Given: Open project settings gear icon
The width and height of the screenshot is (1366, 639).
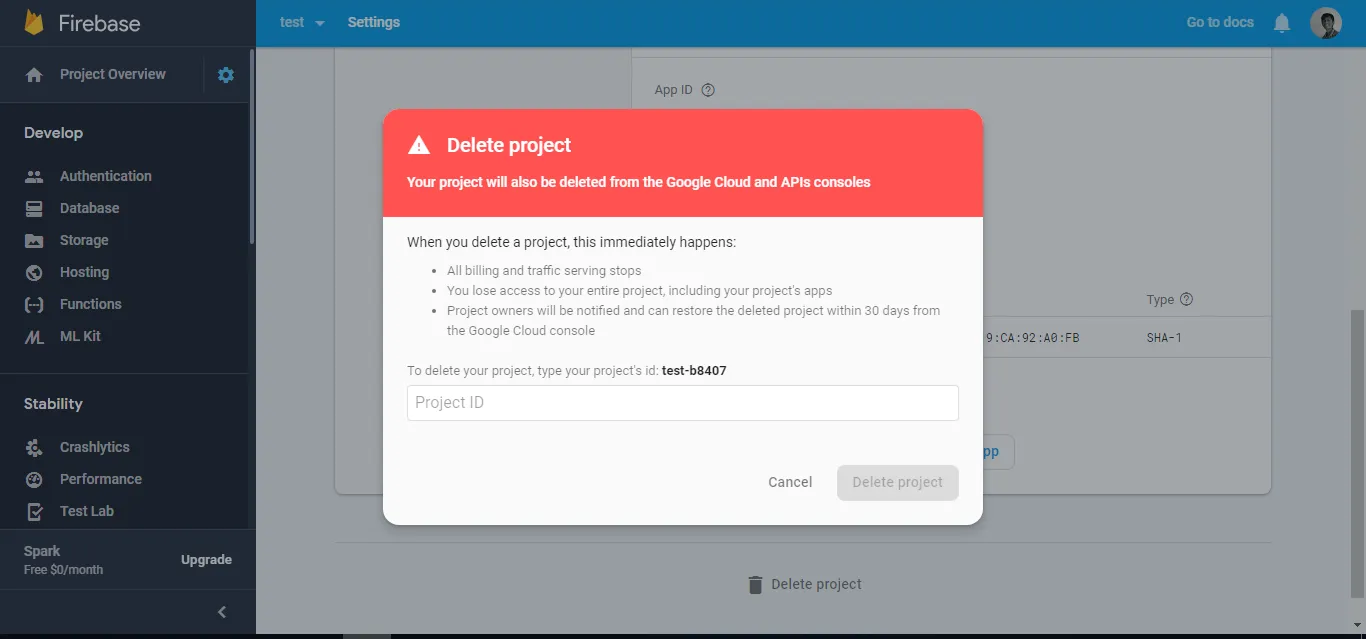Looking at the screenshot, I should (x=226, y=75).
